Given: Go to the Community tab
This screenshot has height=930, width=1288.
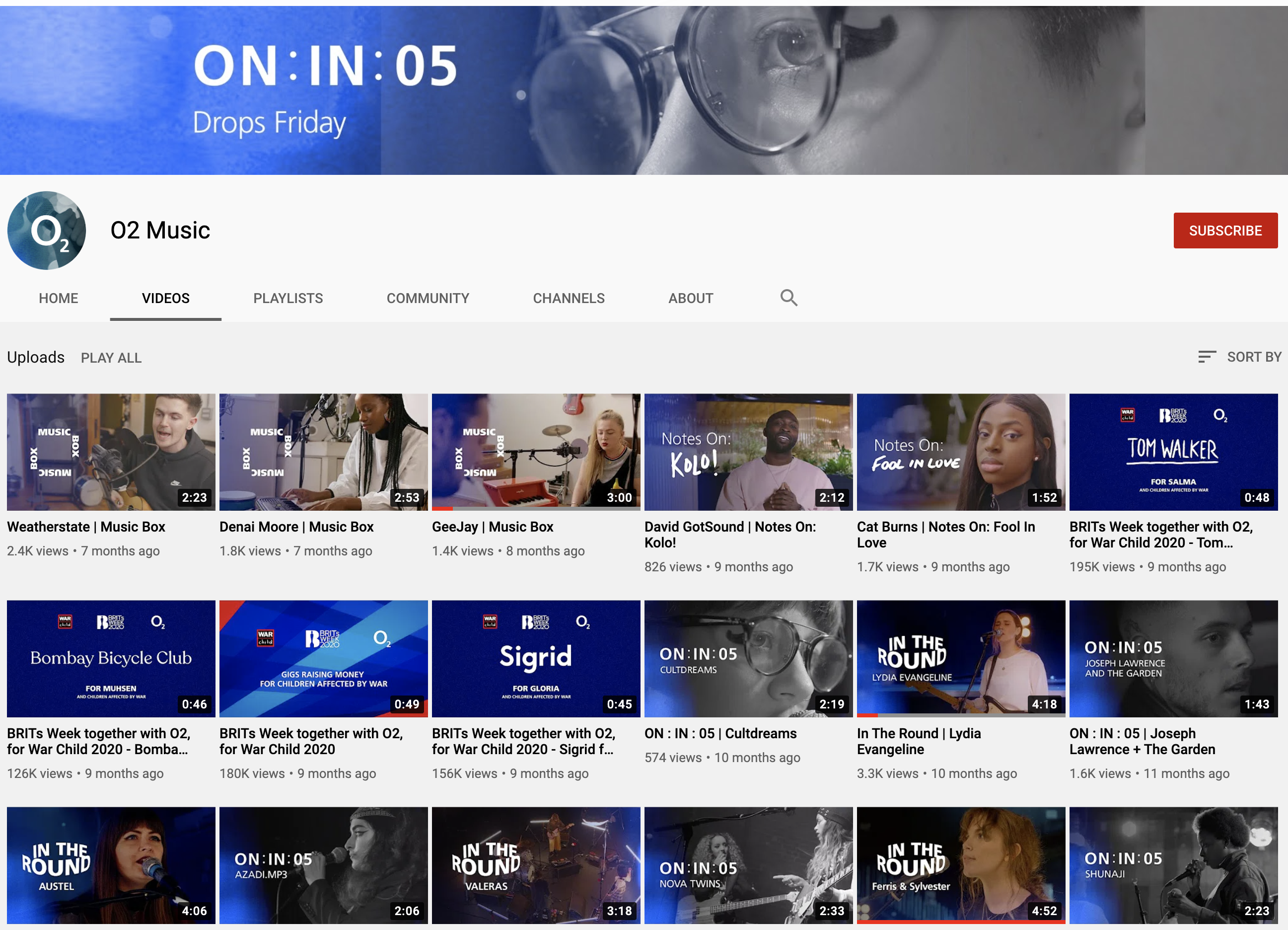Looking at the screenshot, I should 428,298.
